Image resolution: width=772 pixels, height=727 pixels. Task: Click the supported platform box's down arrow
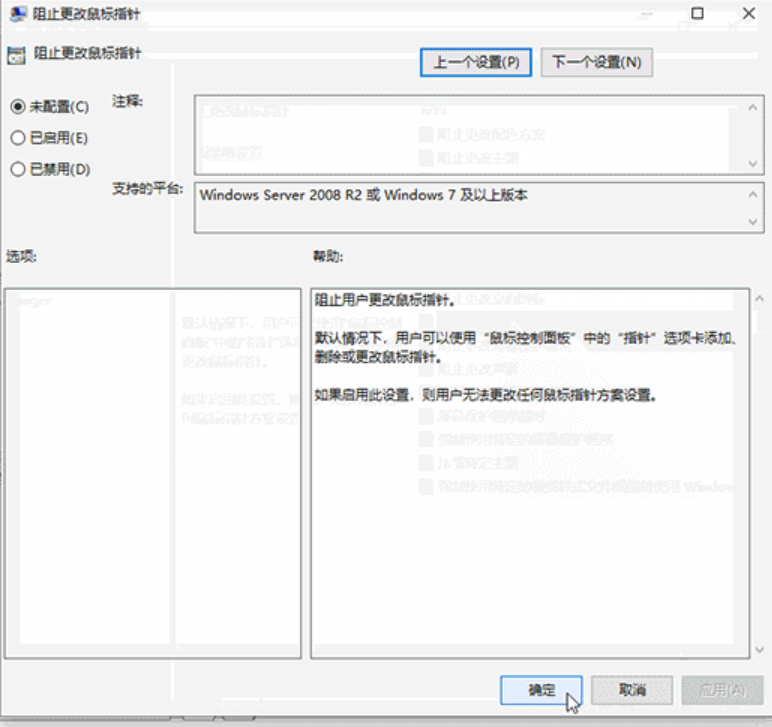[753, 222]
